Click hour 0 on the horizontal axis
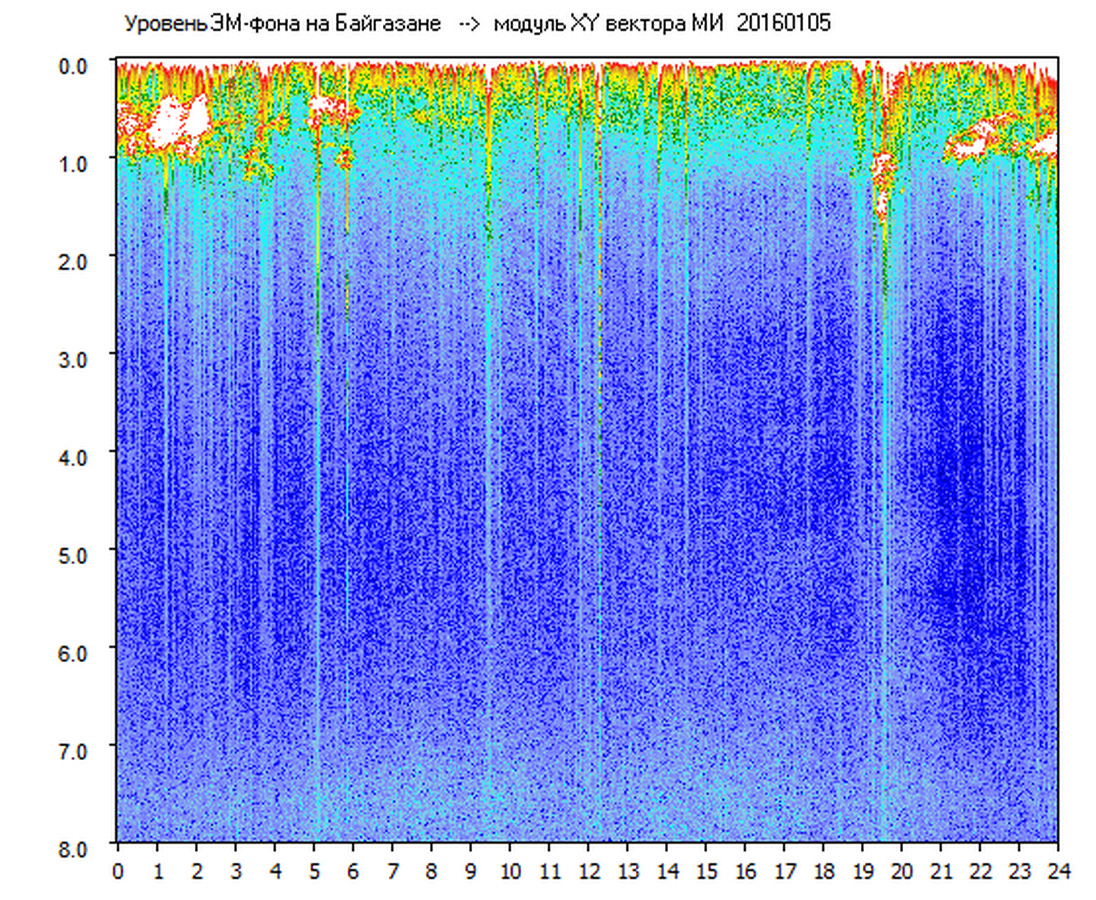This screenshot has width=1096, height=900. [x=118, y=871]
